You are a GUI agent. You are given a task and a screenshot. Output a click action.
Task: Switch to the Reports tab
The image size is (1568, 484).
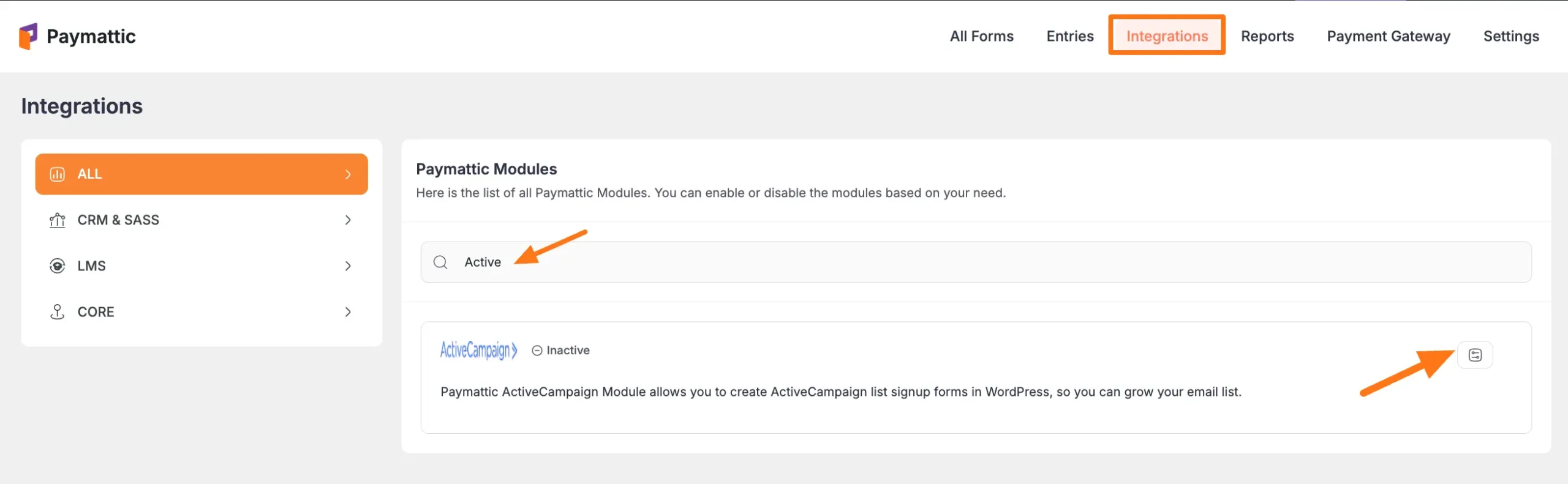1267,35
